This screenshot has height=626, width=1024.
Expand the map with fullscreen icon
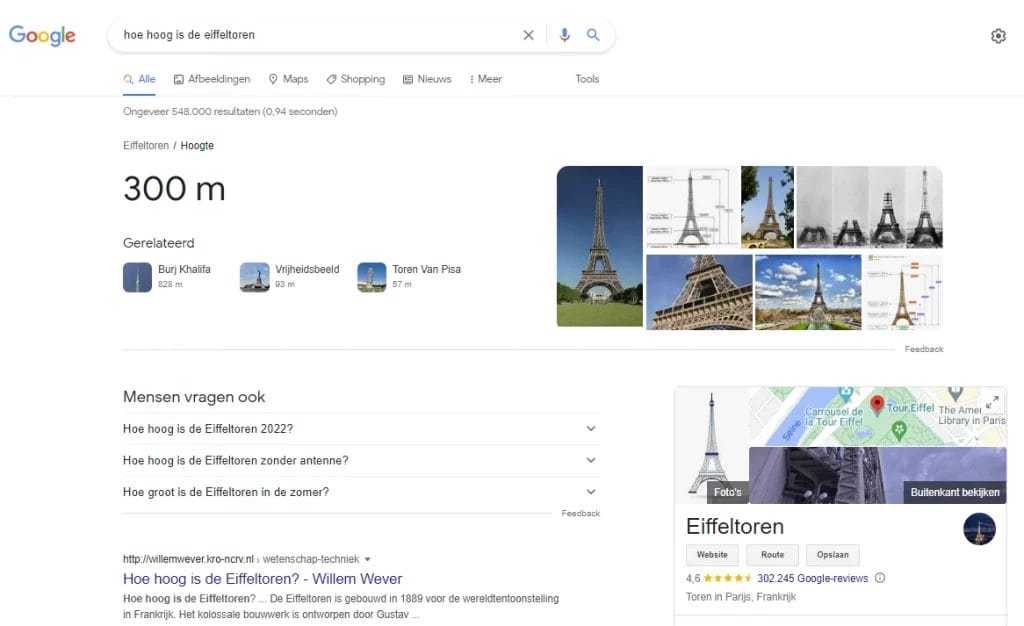pyautogui.click(x=992, y=402)
